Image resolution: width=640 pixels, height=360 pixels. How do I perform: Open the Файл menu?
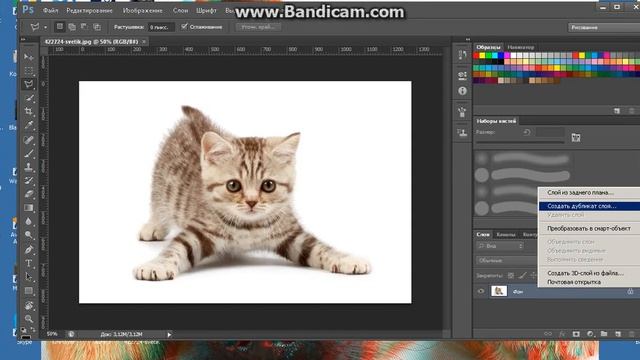50,11
